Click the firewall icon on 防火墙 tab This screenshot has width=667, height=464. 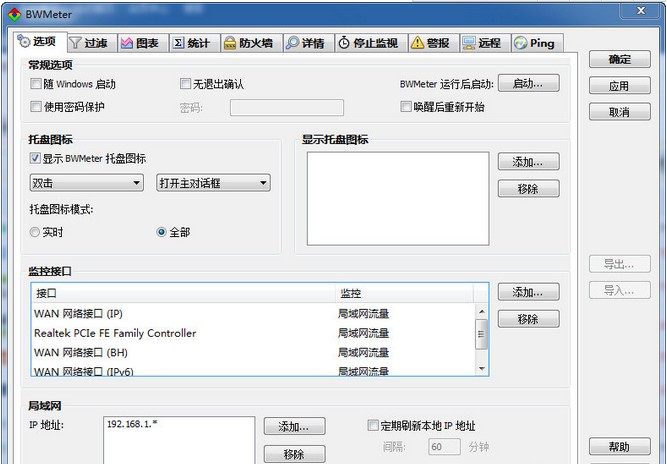tap(230, 43)
